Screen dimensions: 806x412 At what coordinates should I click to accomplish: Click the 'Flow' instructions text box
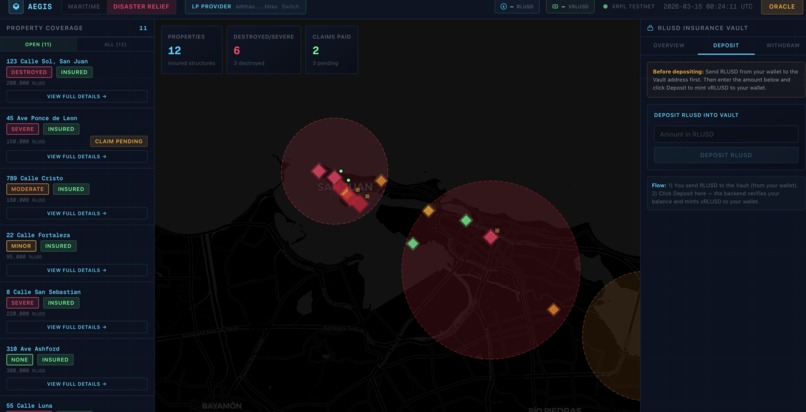coord(726,193)
